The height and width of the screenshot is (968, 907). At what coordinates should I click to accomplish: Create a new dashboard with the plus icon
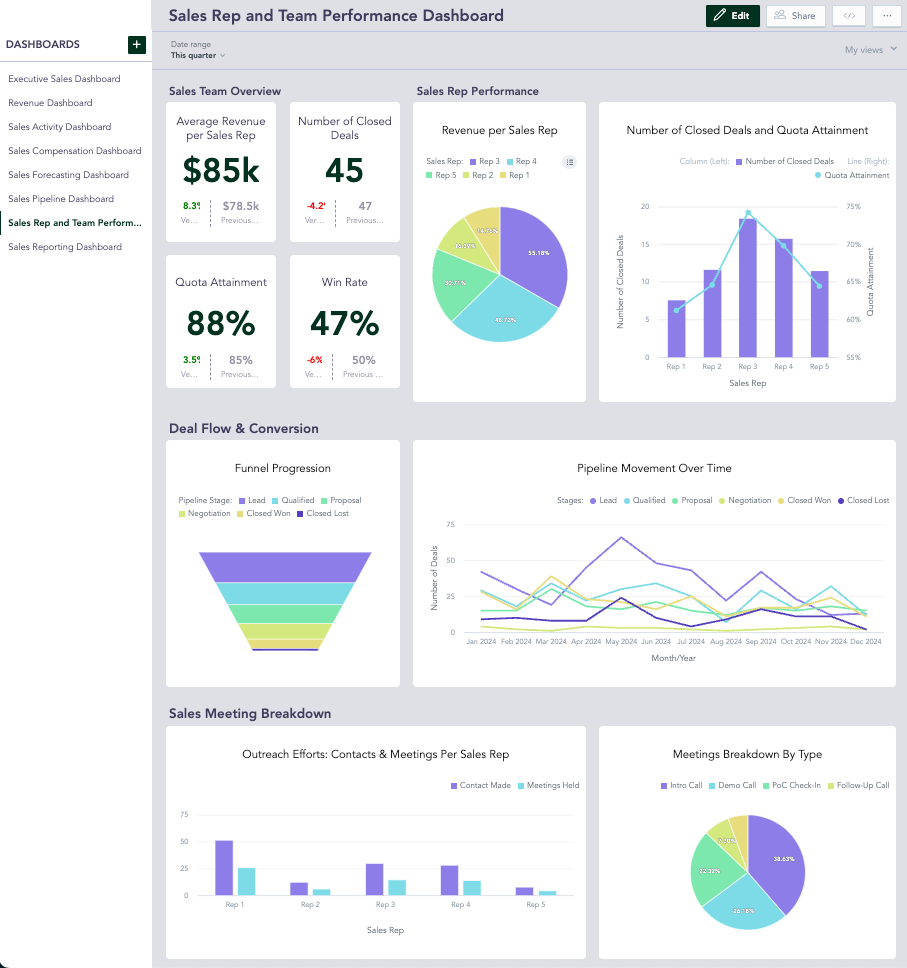[x=136, y=45]
